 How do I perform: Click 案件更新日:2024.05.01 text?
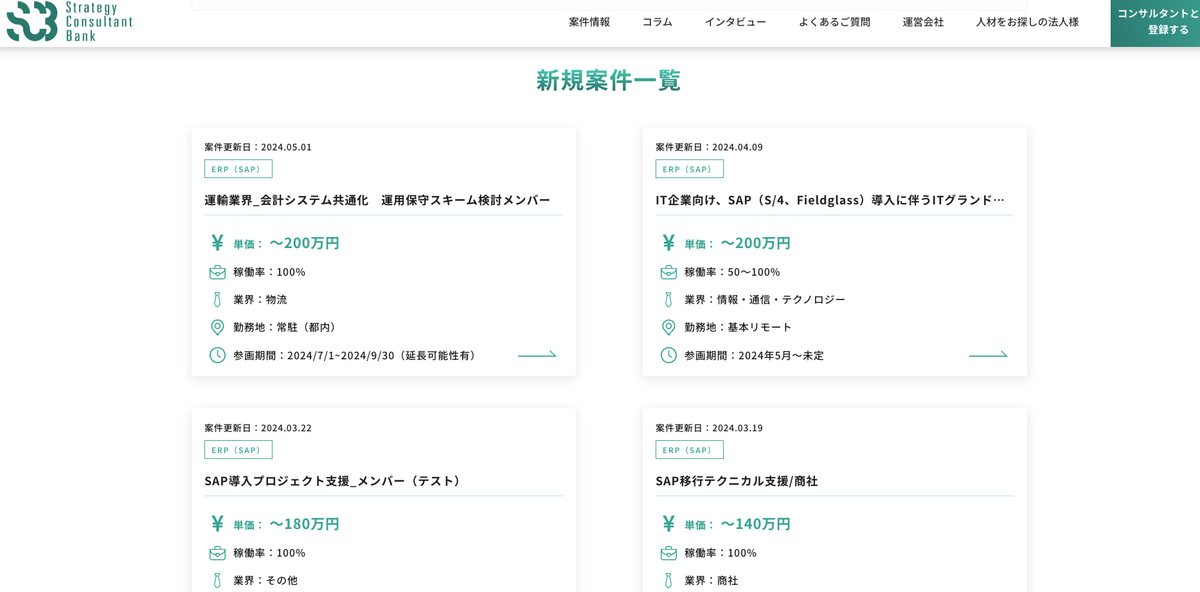pyautogui.click(x=258, y=147)
